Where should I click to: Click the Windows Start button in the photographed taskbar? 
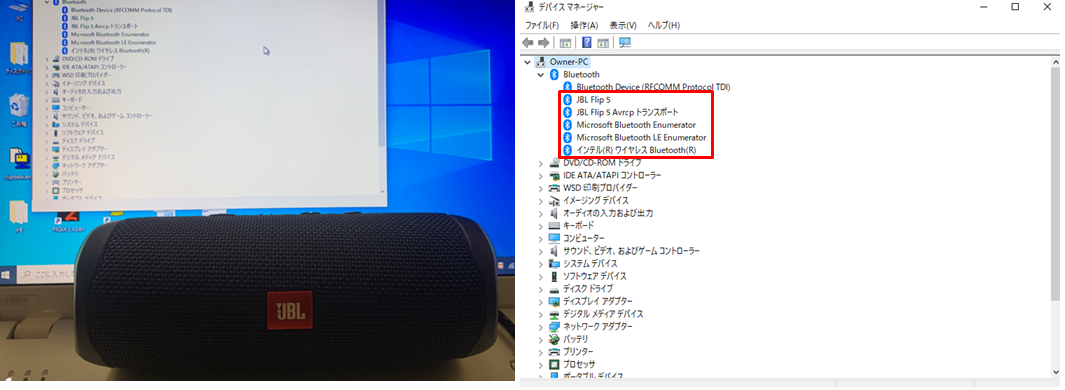(x=6, y=274)
